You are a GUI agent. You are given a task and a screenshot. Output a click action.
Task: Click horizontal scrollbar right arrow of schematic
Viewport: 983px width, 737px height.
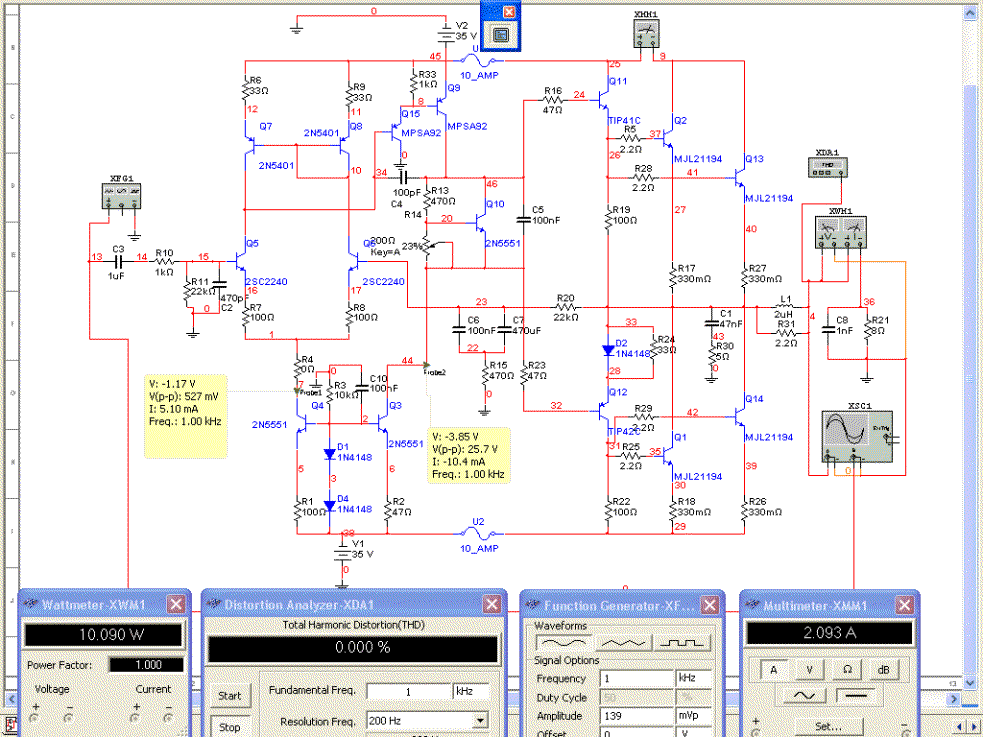(x=954, y=698)
